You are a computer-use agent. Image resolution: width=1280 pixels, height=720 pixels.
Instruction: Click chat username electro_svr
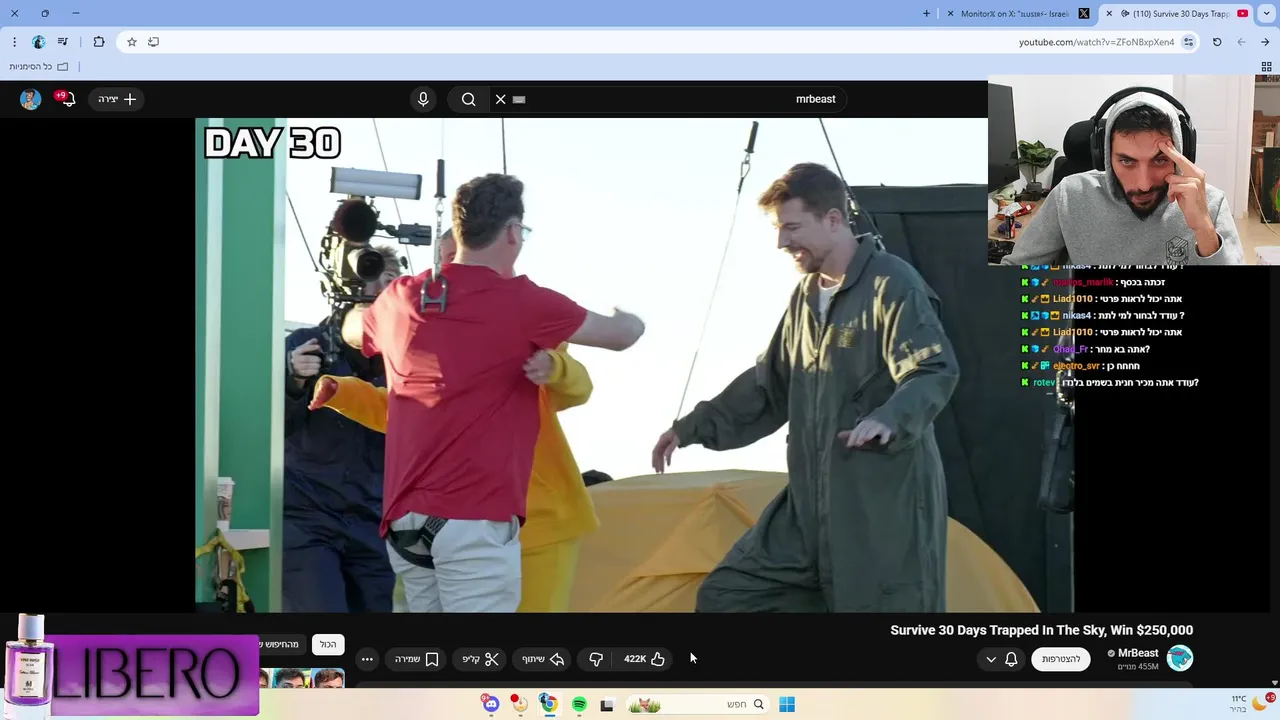pos(1076,366)
